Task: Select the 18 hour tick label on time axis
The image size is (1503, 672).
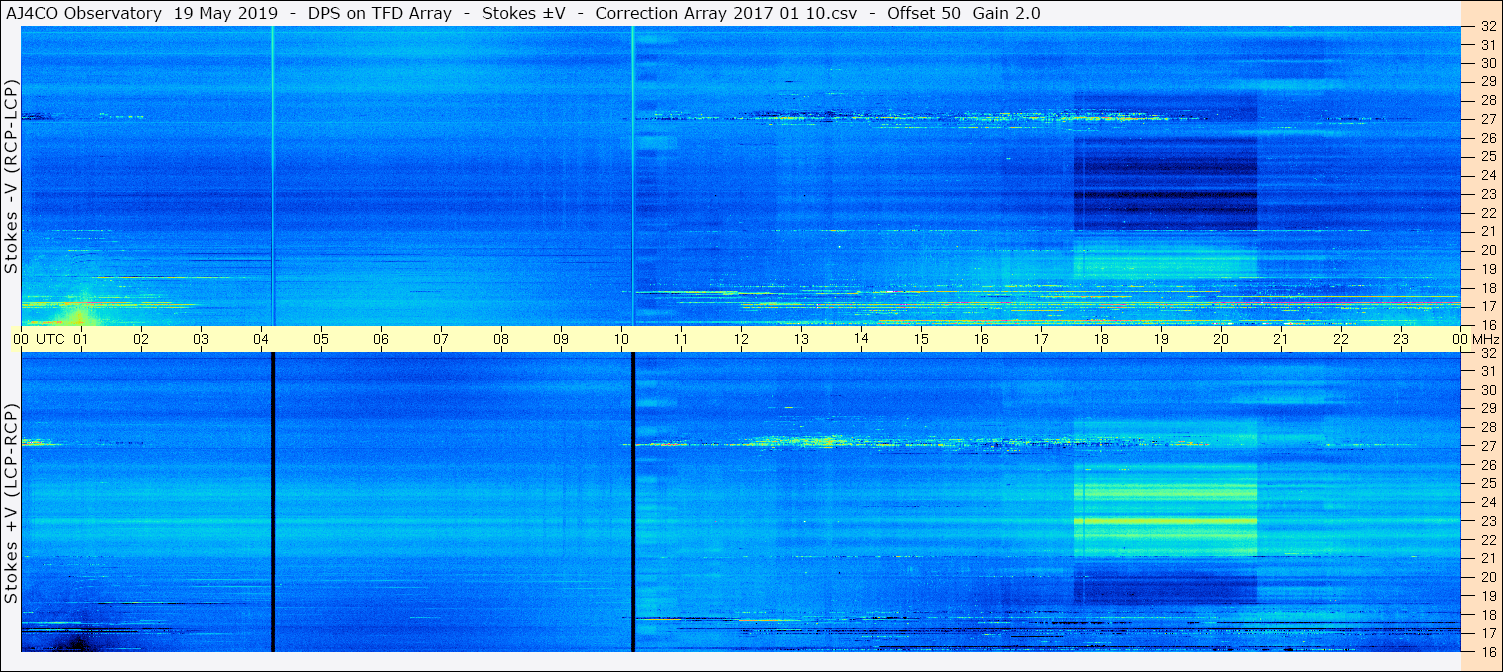Action: [x=1101, y=339]
